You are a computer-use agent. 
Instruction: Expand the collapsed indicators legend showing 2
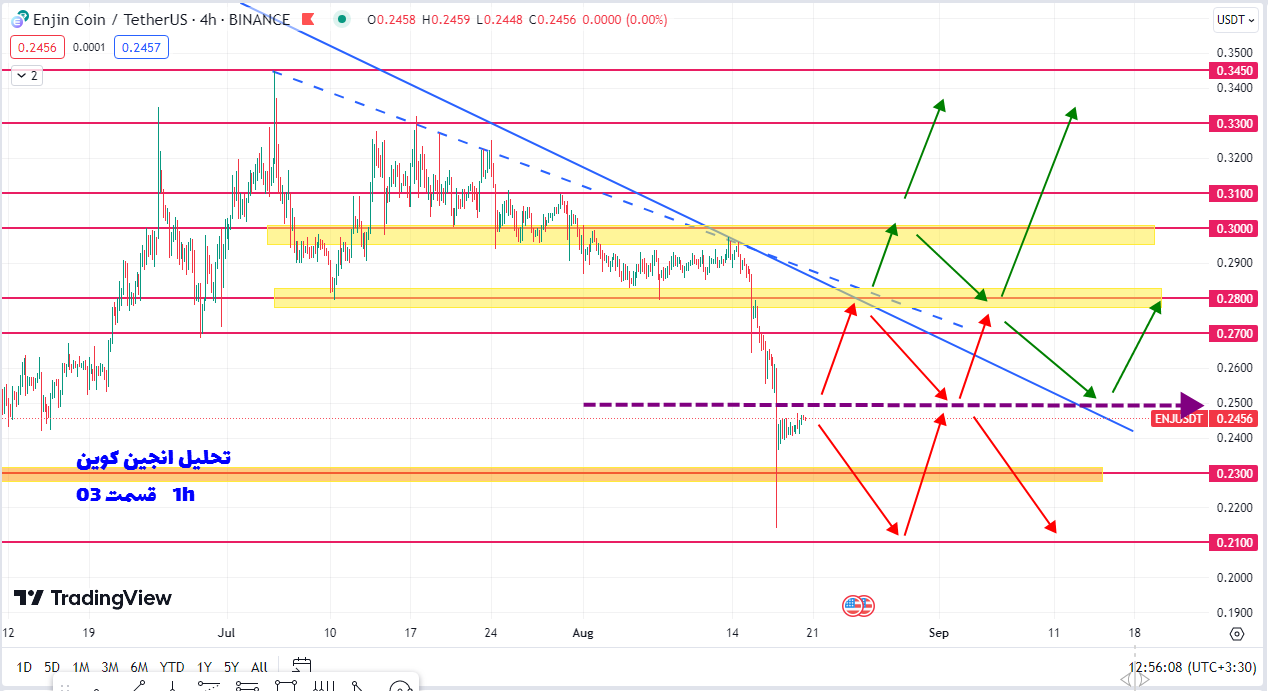(26, 75)
